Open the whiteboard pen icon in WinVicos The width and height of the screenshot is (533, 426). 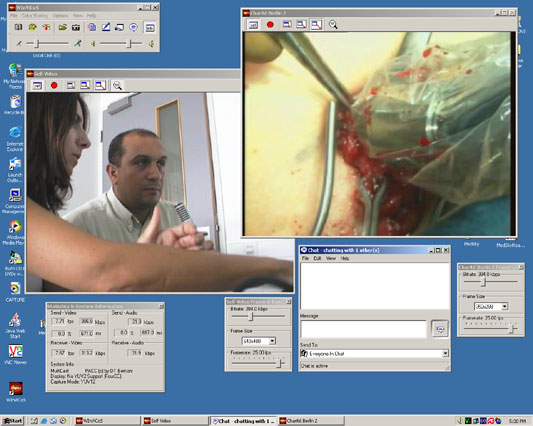coord(106,27)
